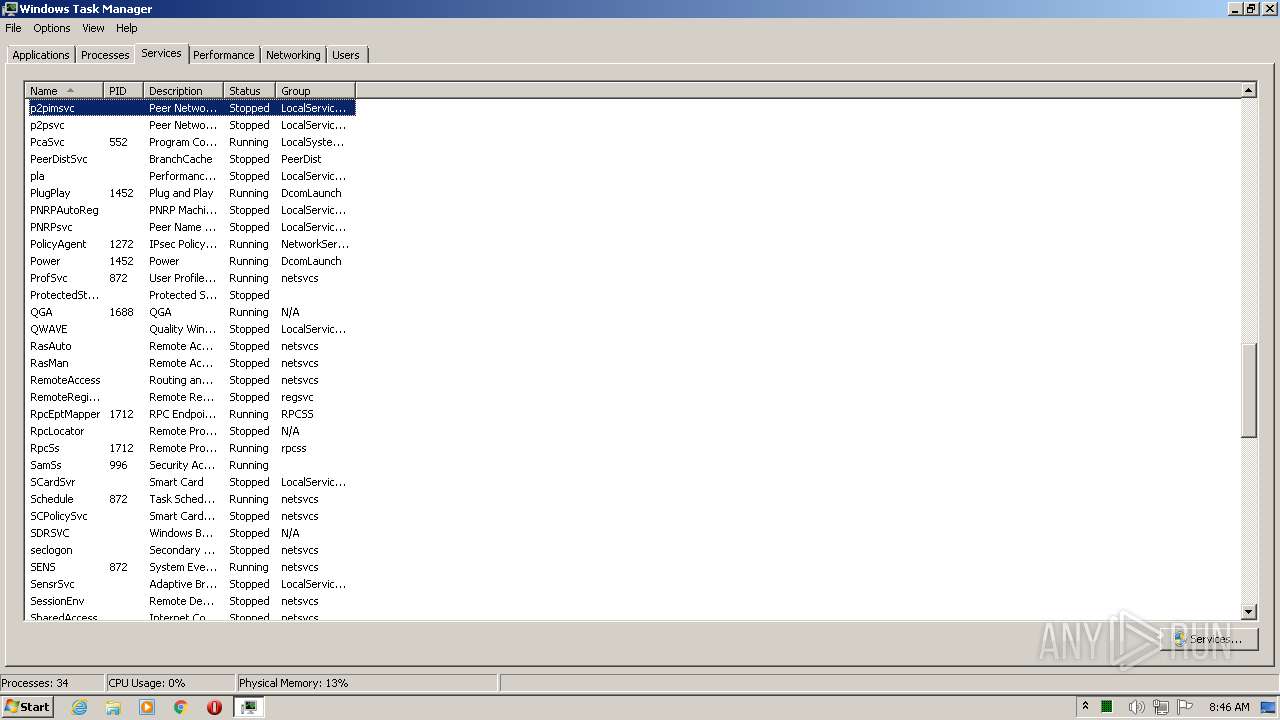This screenshot has height=720, width=1280.
Task: Select the RpcLocator service row
Action: (x=190, y=431)
